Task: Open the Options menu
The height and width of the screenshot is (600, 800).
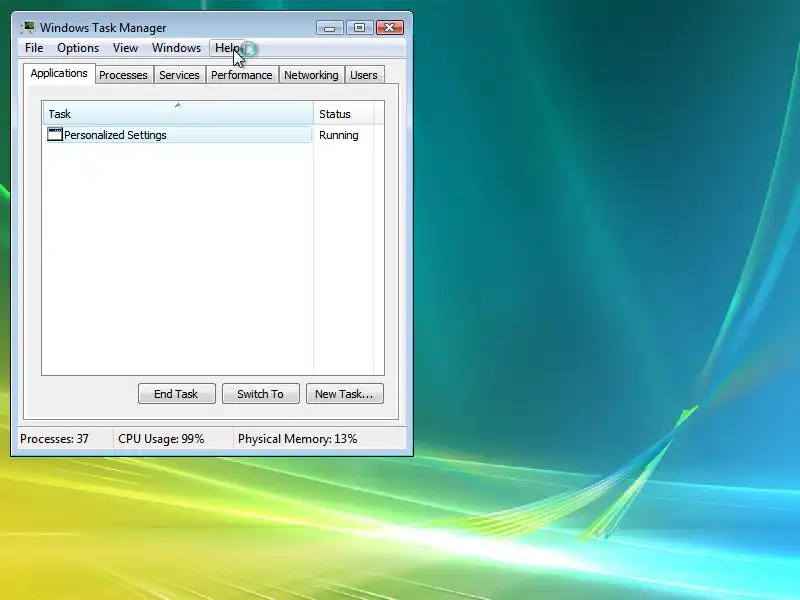Action: pos(78,48)
